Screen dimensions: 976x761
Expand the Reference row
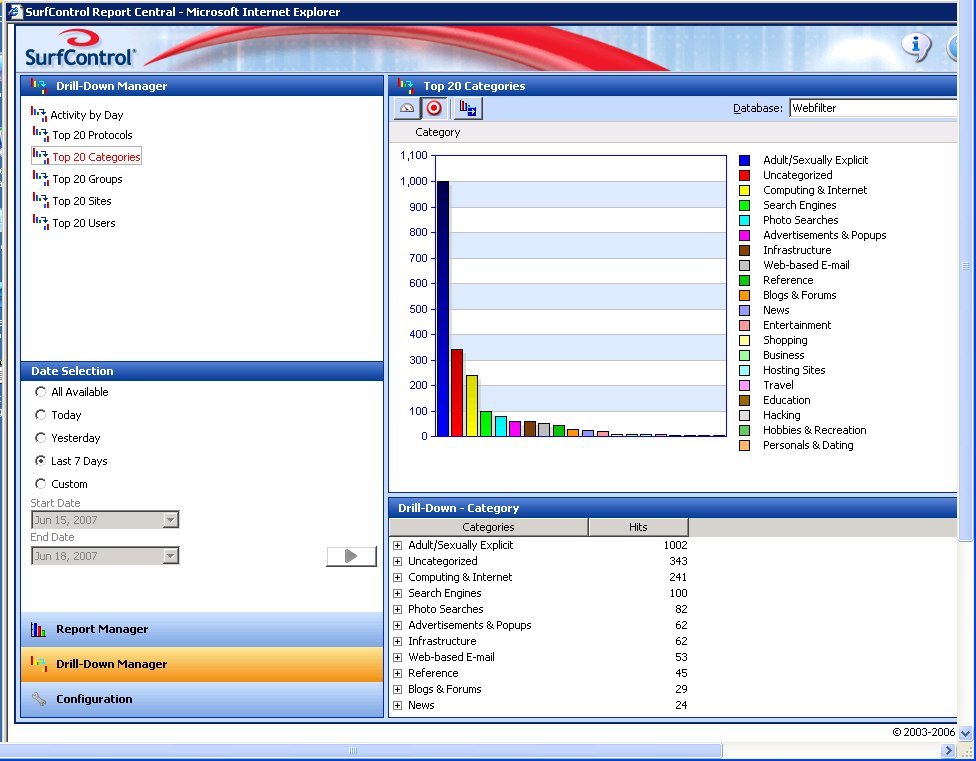(398, 673)
